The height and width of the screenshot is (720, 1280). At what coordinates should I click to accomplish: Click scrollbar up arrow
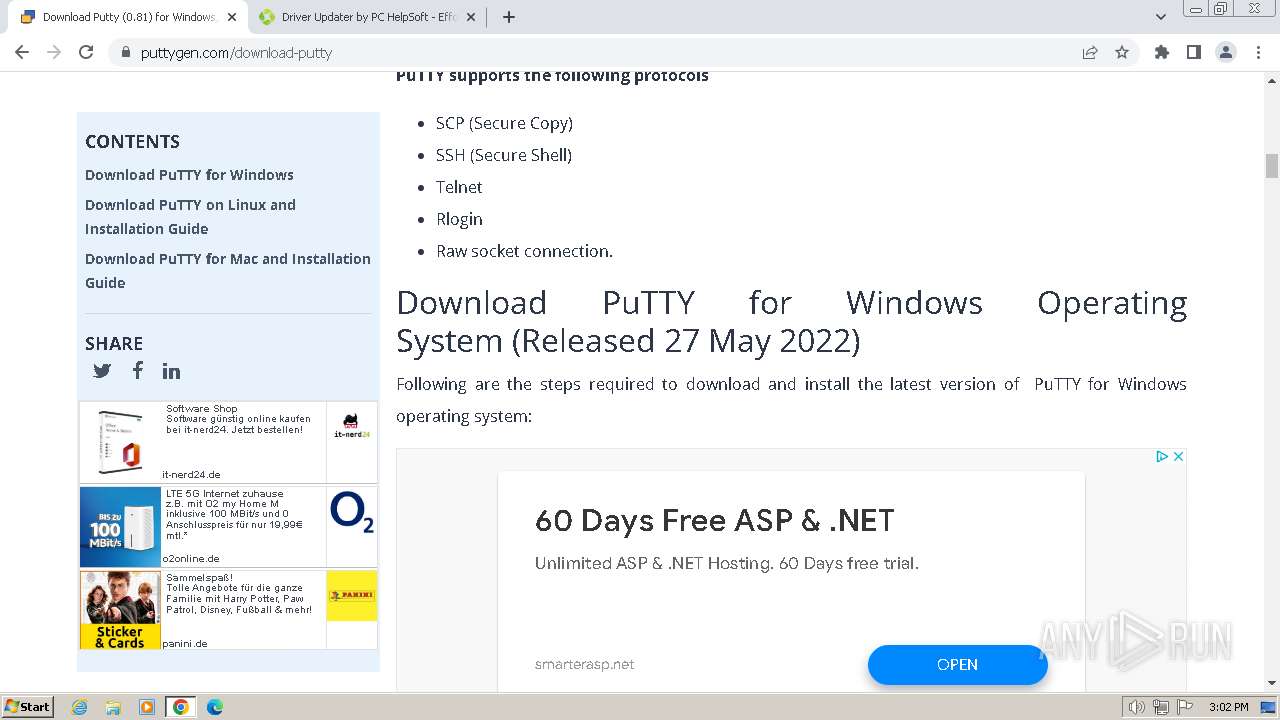tap(1272, 81)
